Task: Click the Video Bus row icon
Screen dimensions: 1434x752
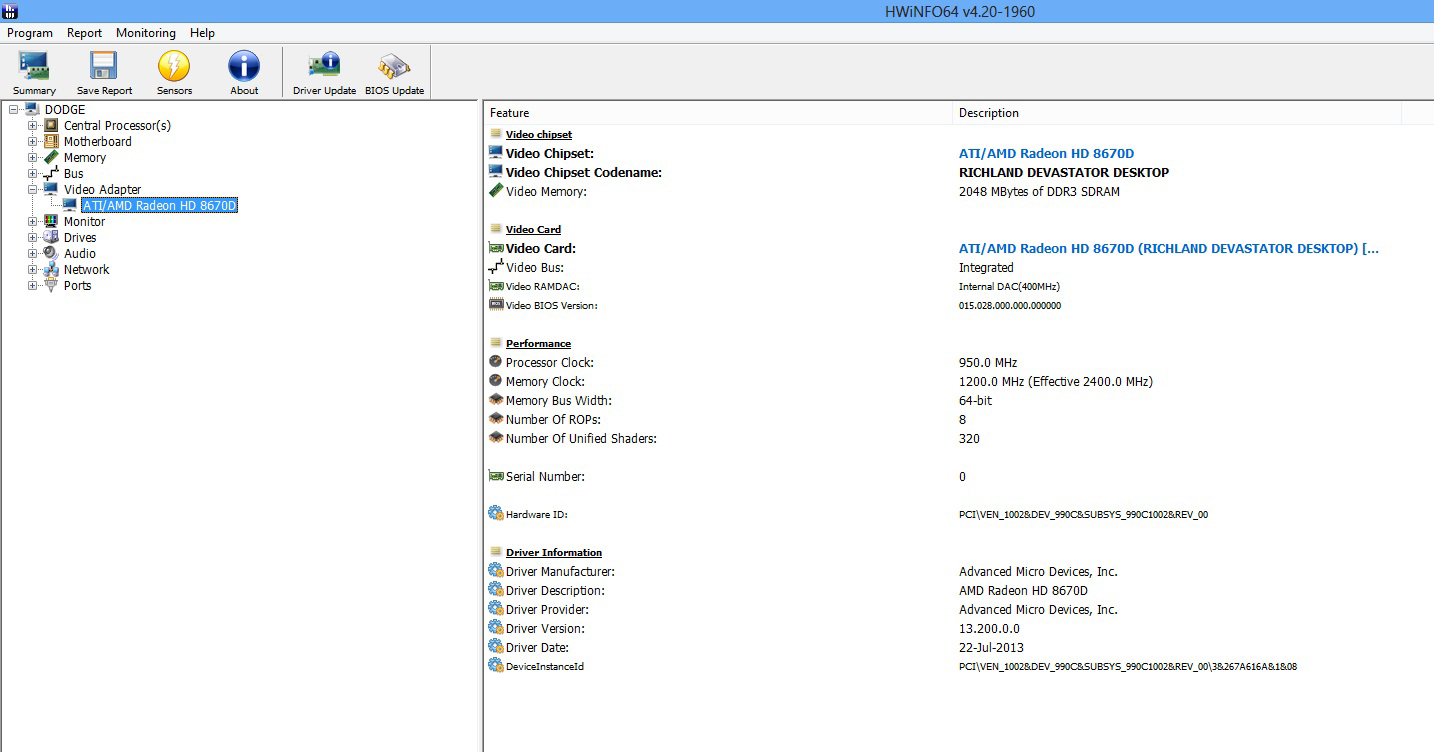Action: (x=495, y=267)
